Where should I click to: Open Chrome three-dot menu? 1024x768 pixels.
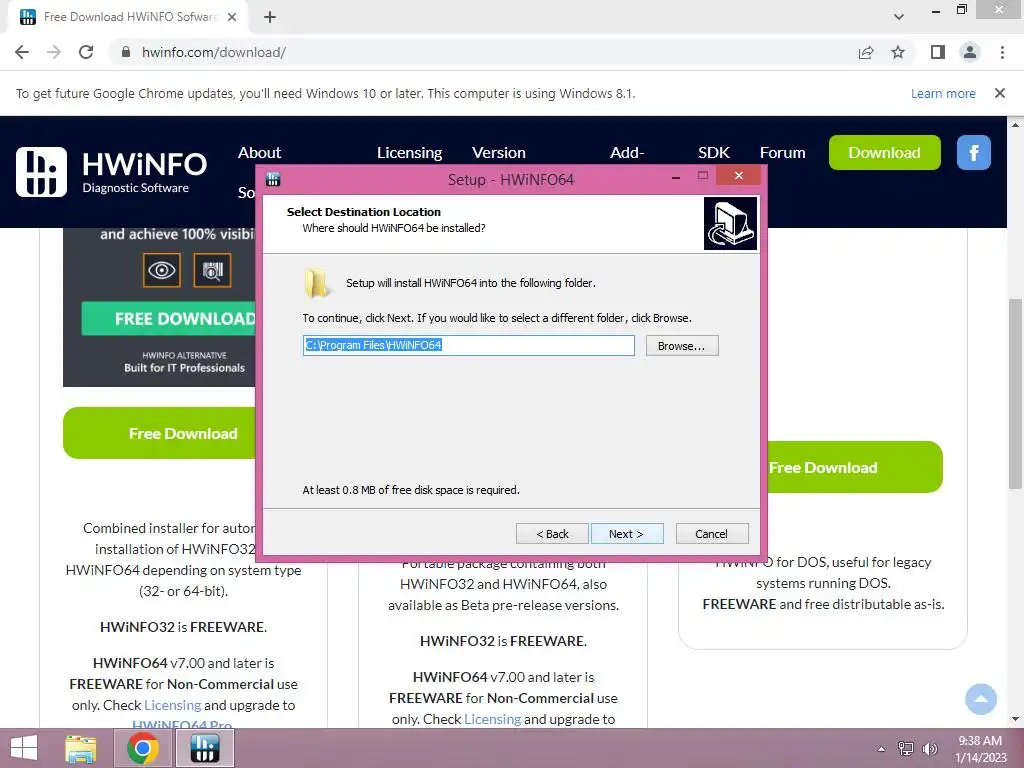(1002, 52)
